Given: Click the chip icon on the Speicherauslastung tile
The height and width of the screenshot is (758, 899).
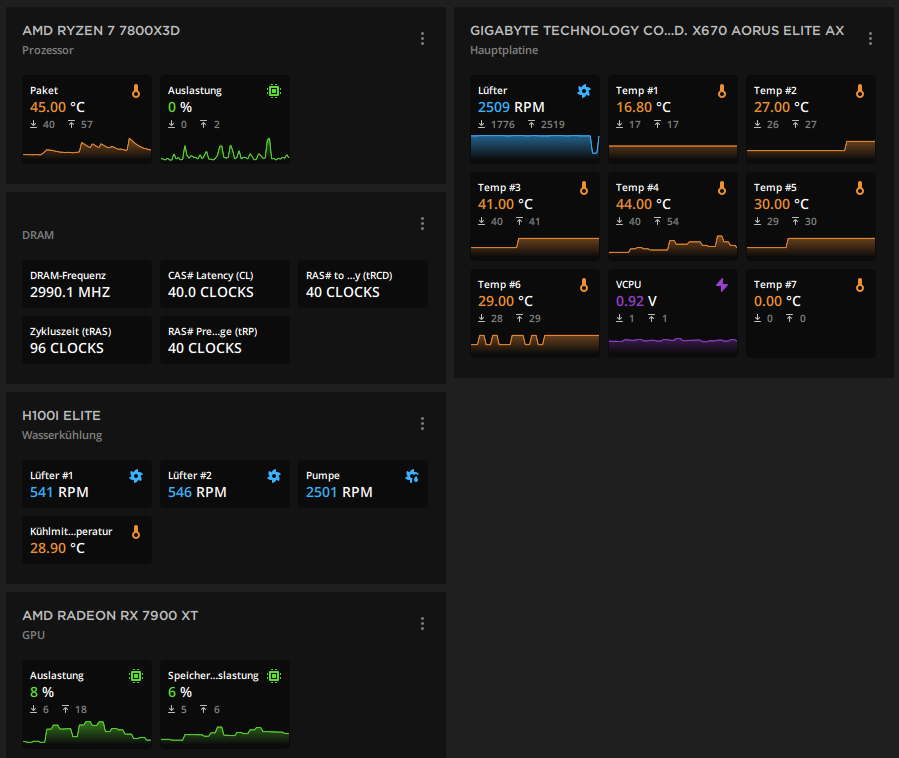Looking at the screenshot, I should click(x=274, y=675).
